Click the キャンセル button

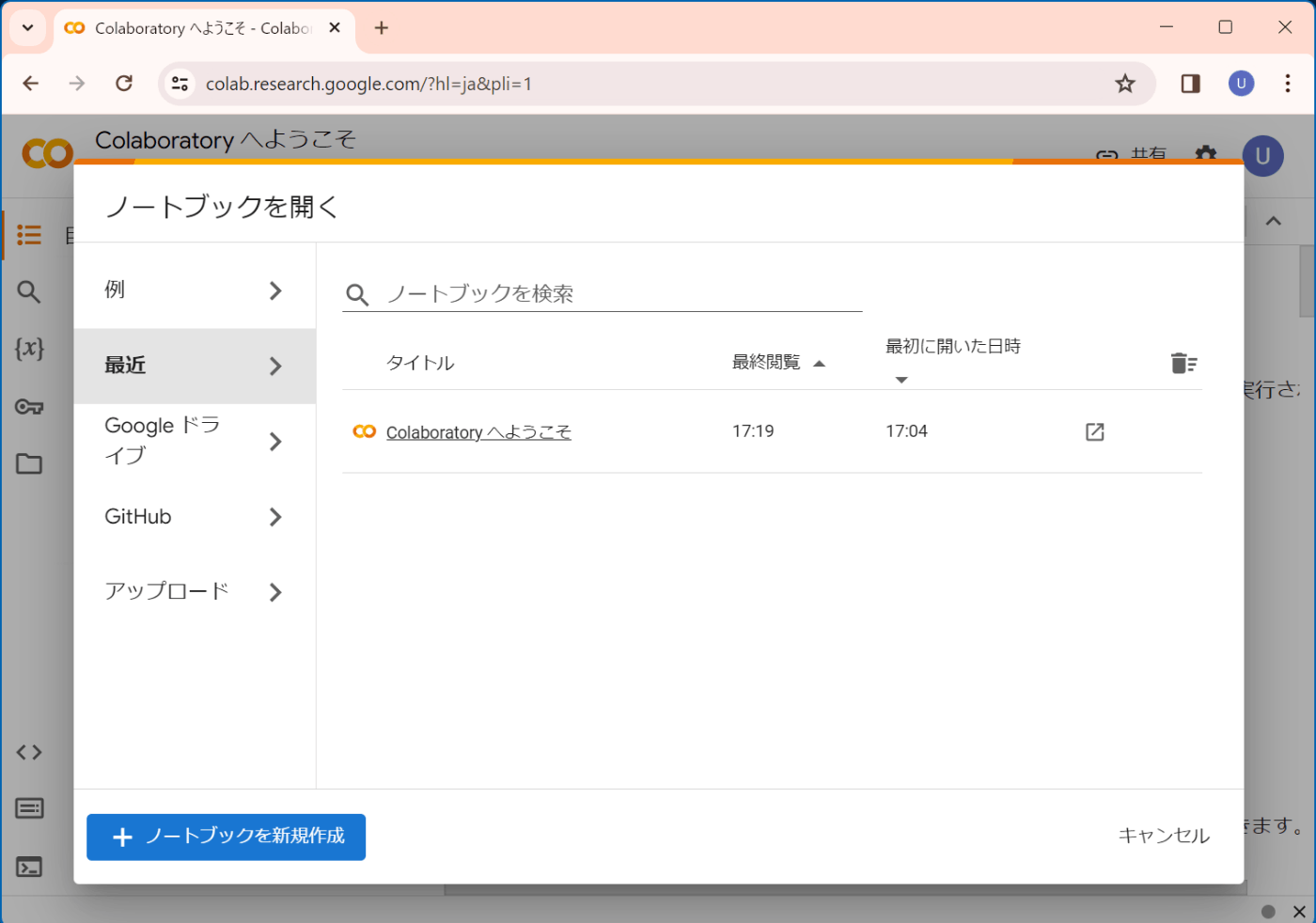1164,836
